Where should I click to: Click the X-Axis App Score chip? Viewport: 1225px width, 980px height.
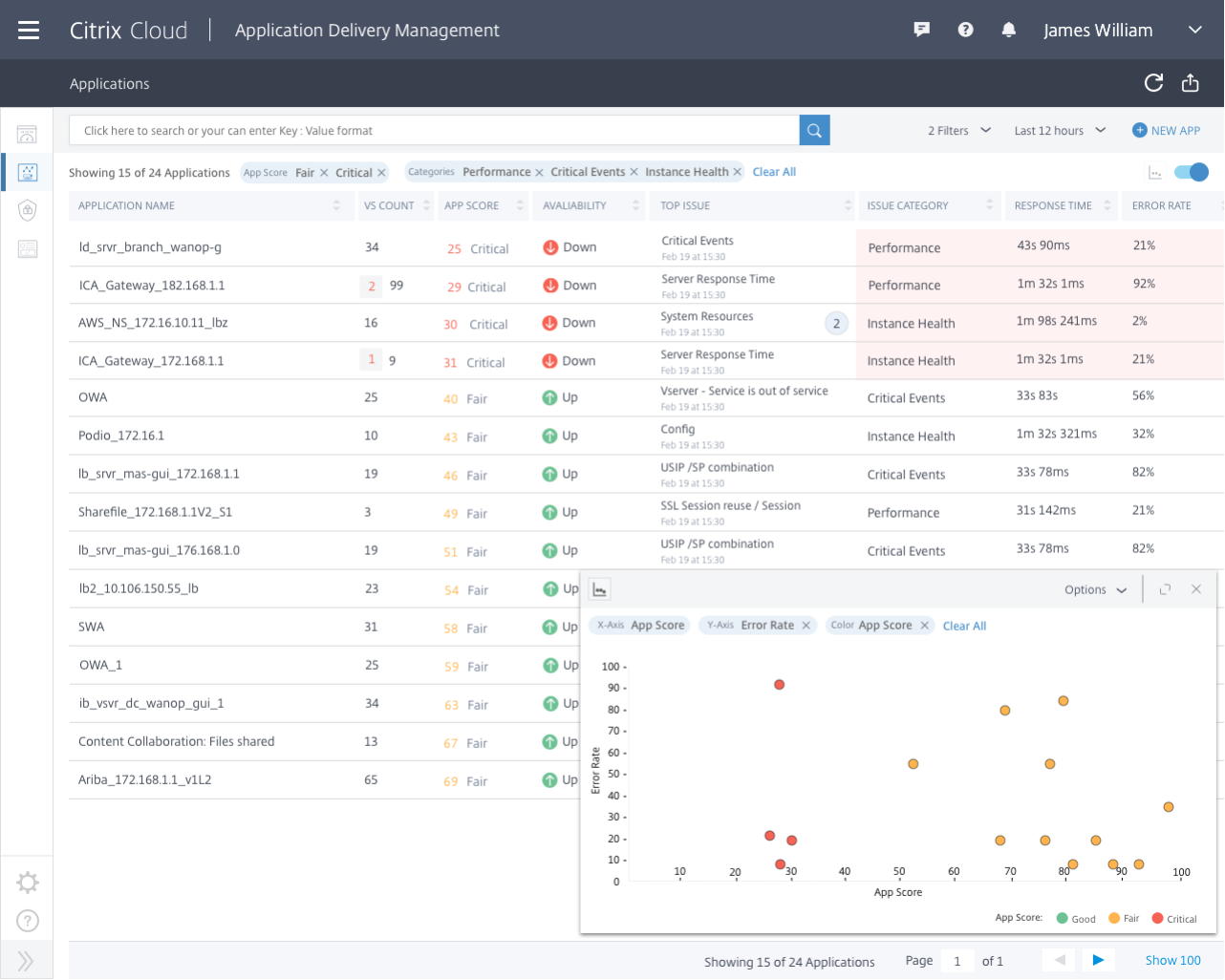[640, 626]
